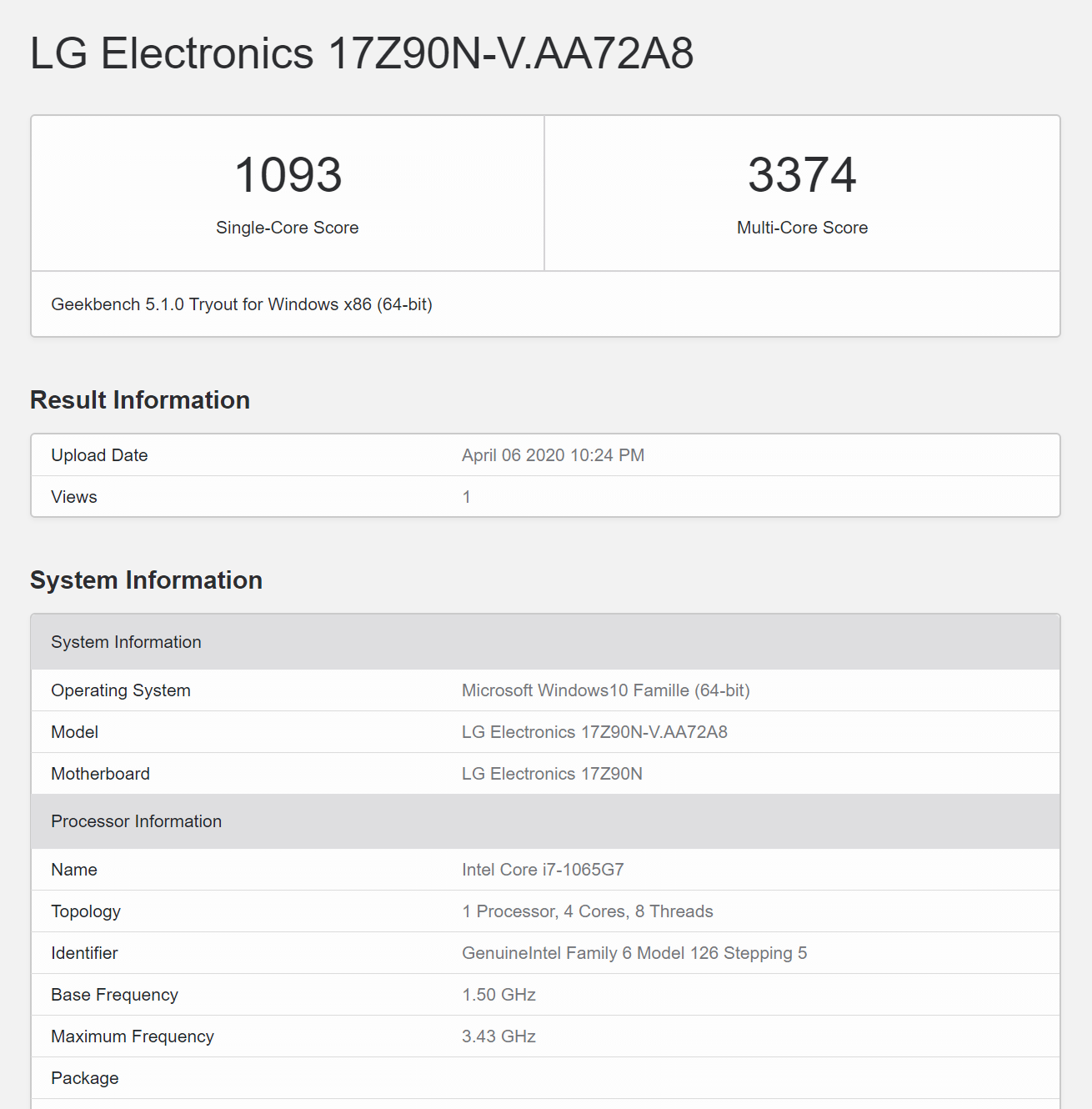Click the Views row label
This screenshot has width=1092, height=1109.
point(74,497)
